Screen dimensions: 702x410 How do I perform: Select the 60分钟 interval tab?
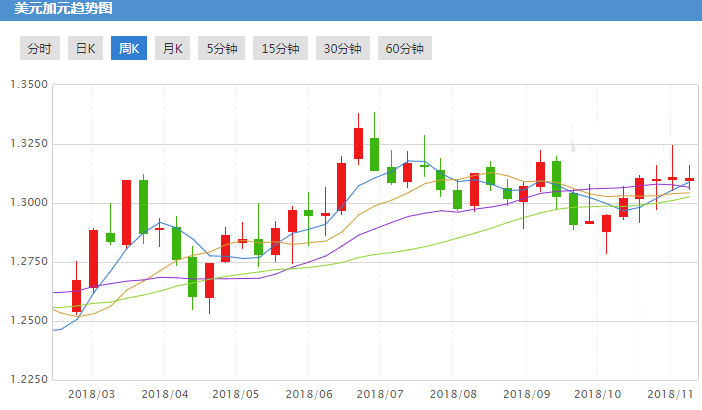[x=404, y=48]
